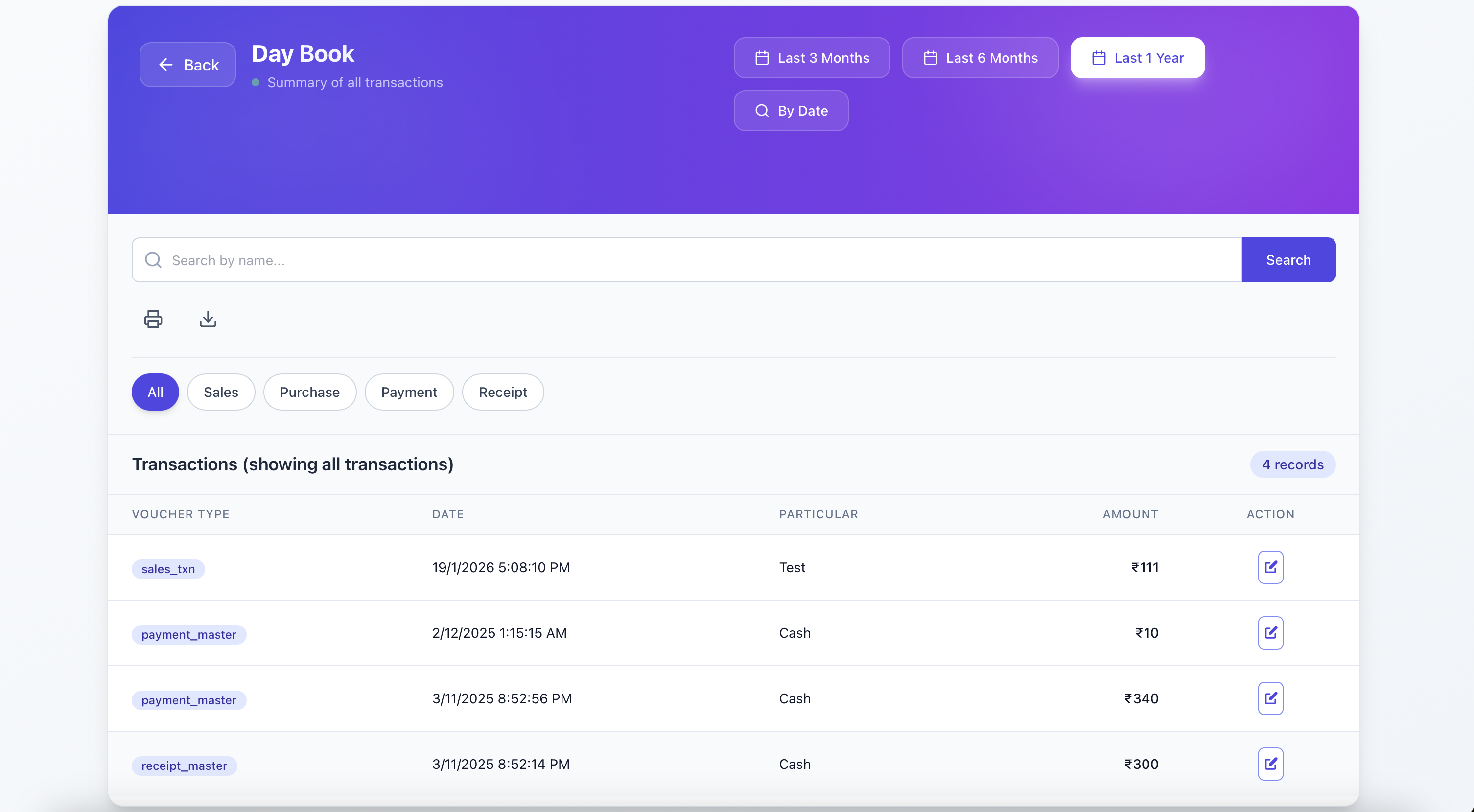
Task: Filter by Sales vouchers
Action: (221, 392)
